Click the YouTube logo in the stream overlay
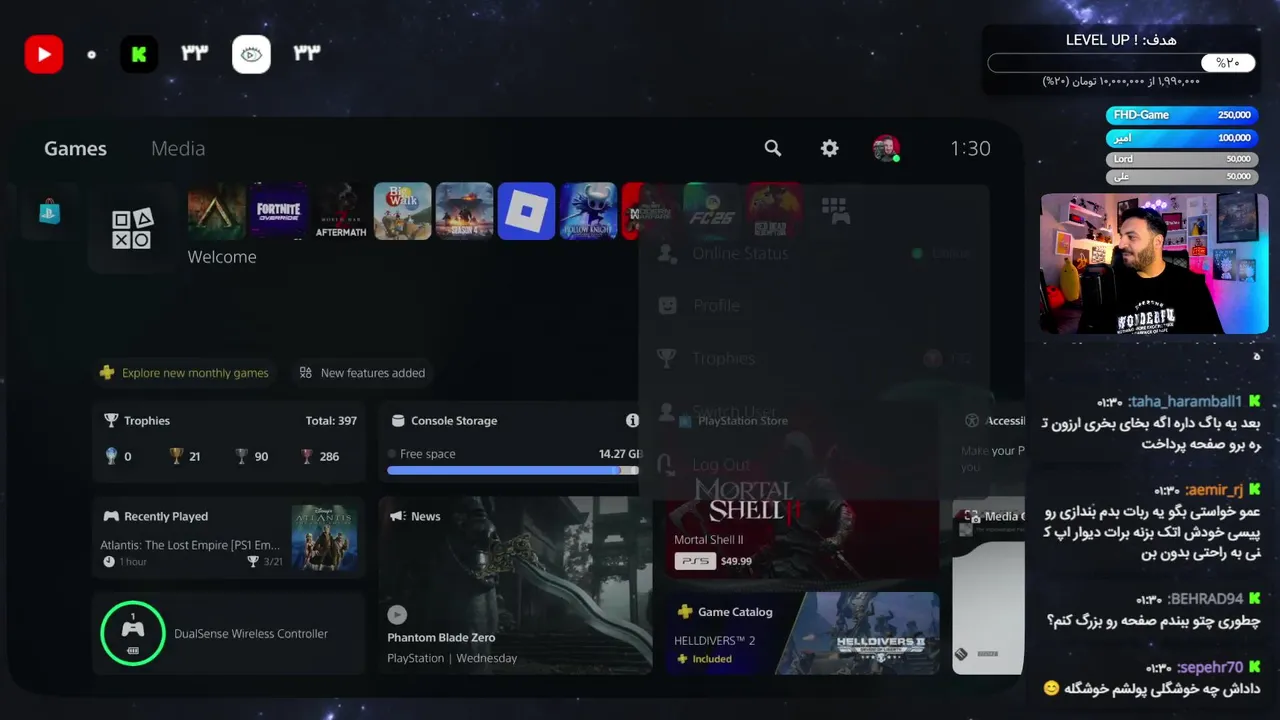Viewport: 1280px width, 720px height. (44, 54)
